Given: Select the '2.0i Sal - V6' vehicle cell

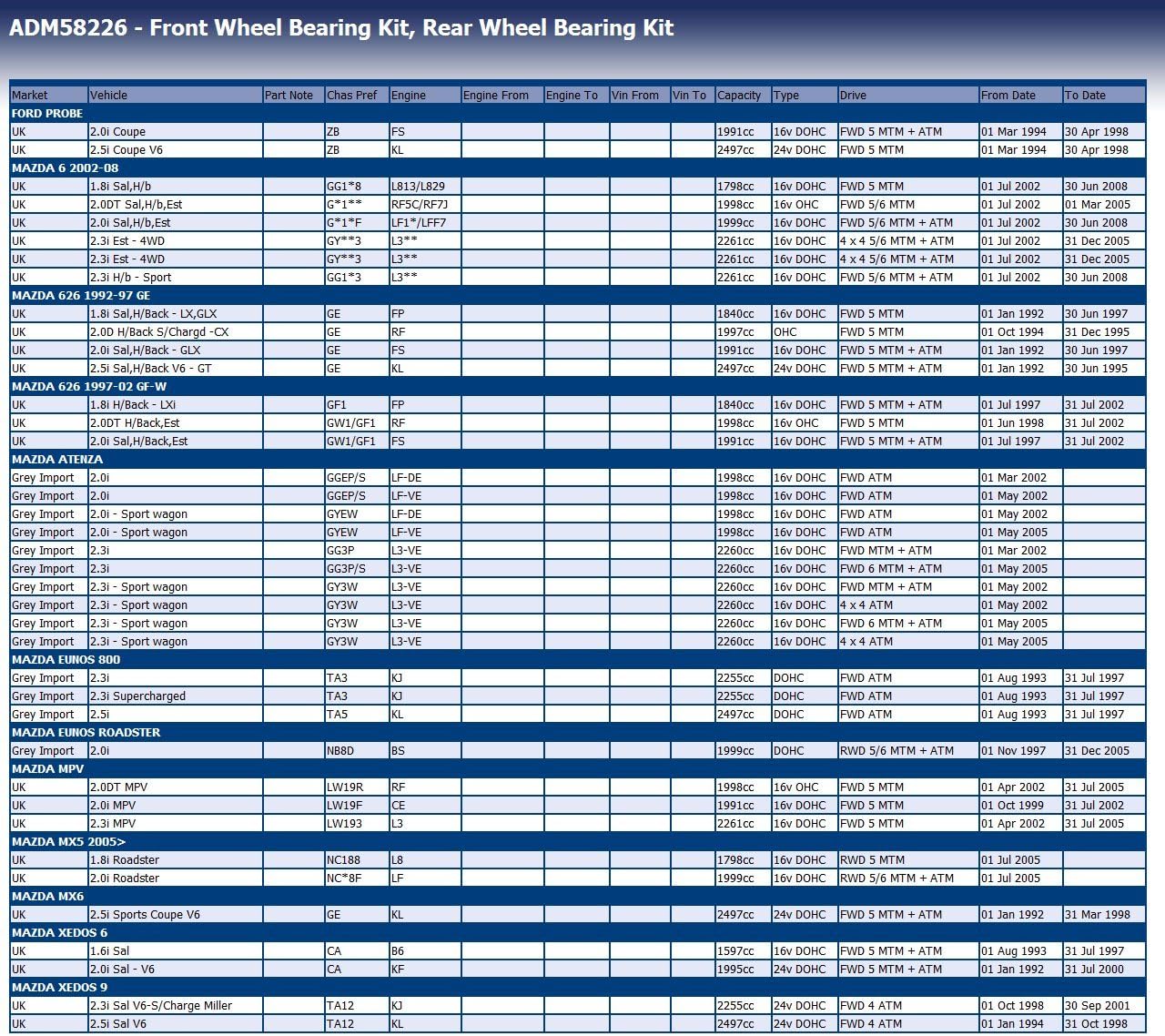Looking at the screenshot, I should [x=176, y=969].
